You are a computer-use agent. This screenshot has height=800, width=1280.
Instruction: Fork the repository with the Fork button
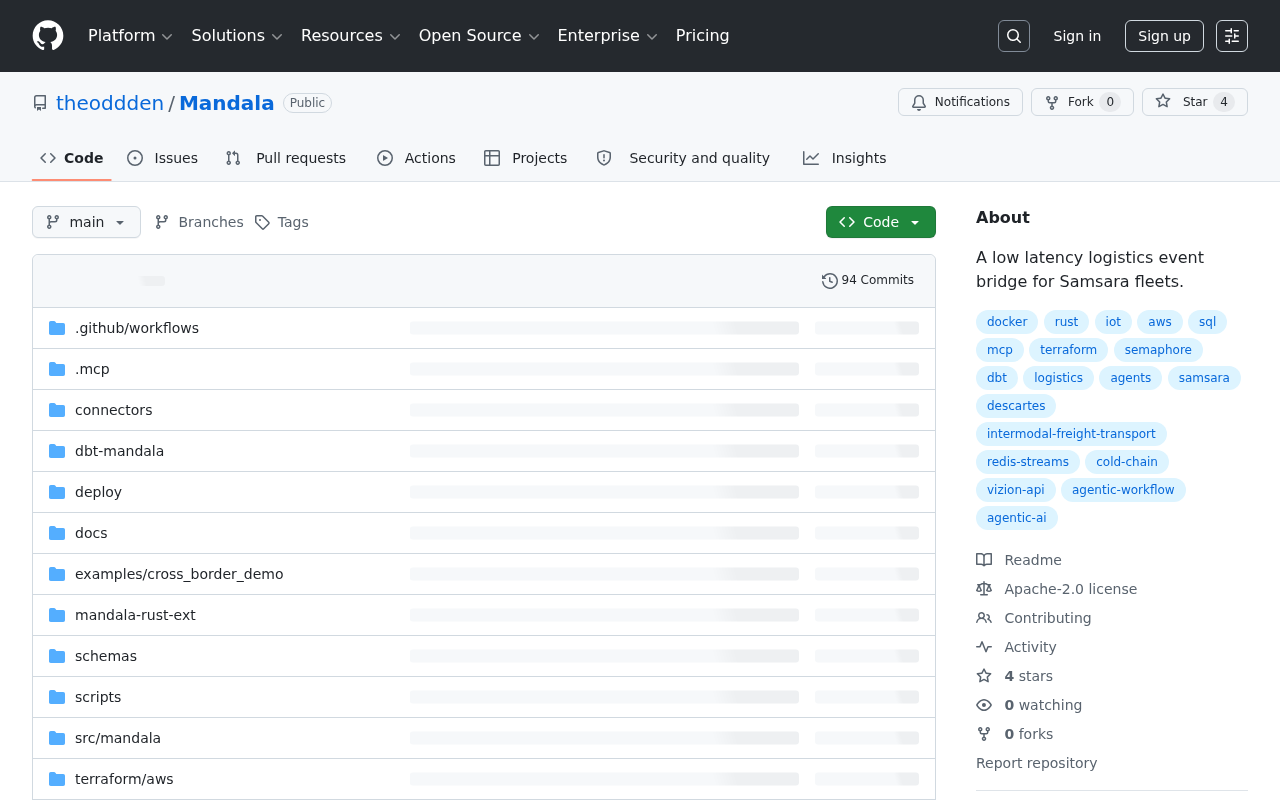pos(1082,102)
